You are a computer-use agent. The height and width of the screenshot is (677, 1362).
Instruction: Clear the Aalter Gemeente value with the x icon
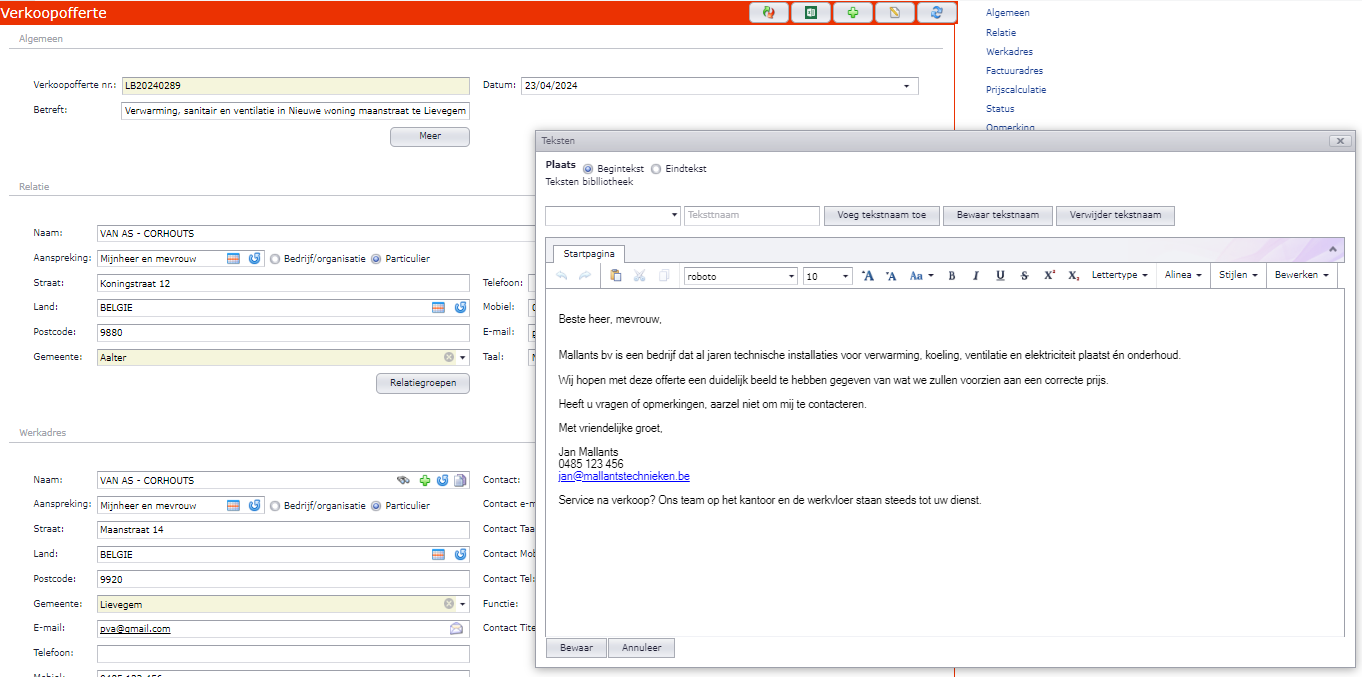pyautogui.click(x=449, y=357)
